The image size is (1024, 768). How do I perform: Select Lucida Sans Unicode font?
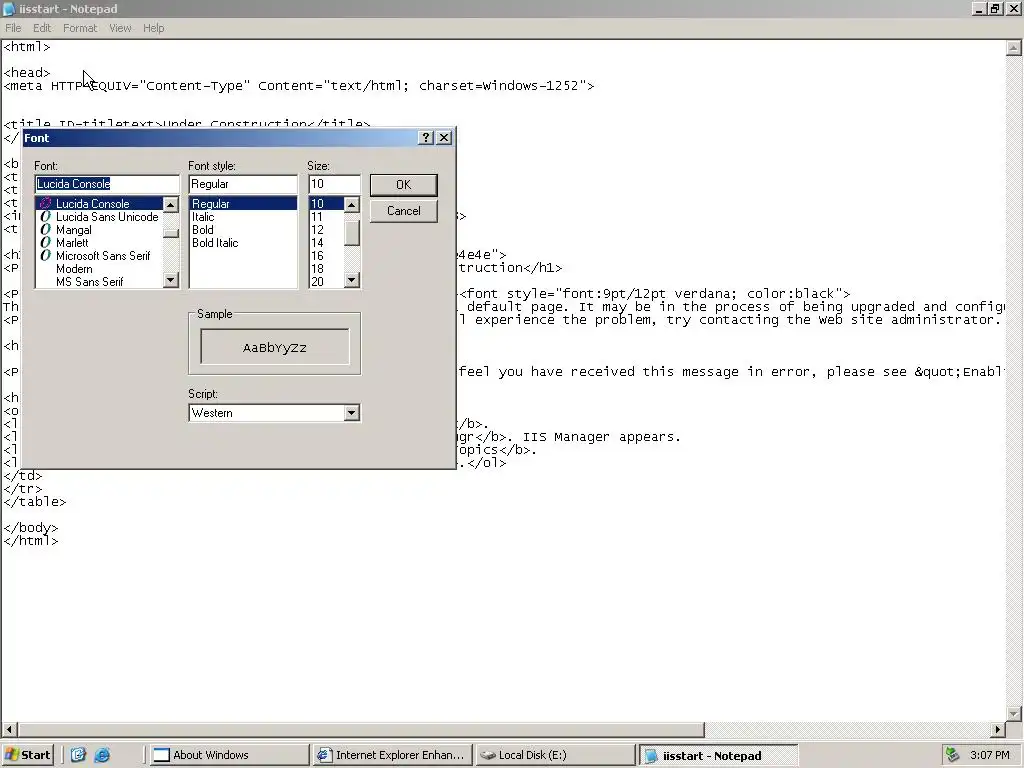tap(99, 217)
